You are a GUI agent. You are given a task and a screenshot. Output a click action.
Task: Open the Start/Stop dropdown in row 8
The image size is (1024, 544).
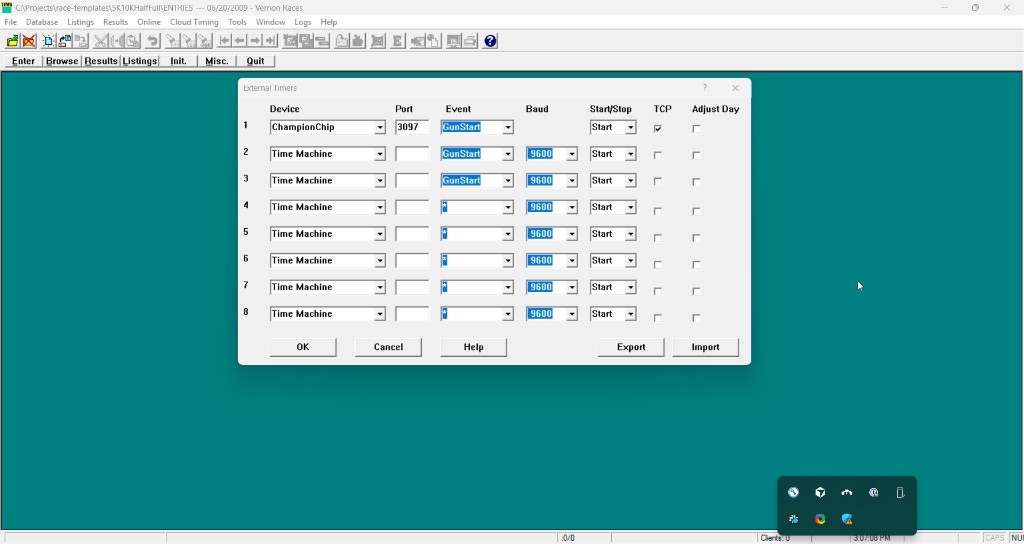click(x=630, y=314)
